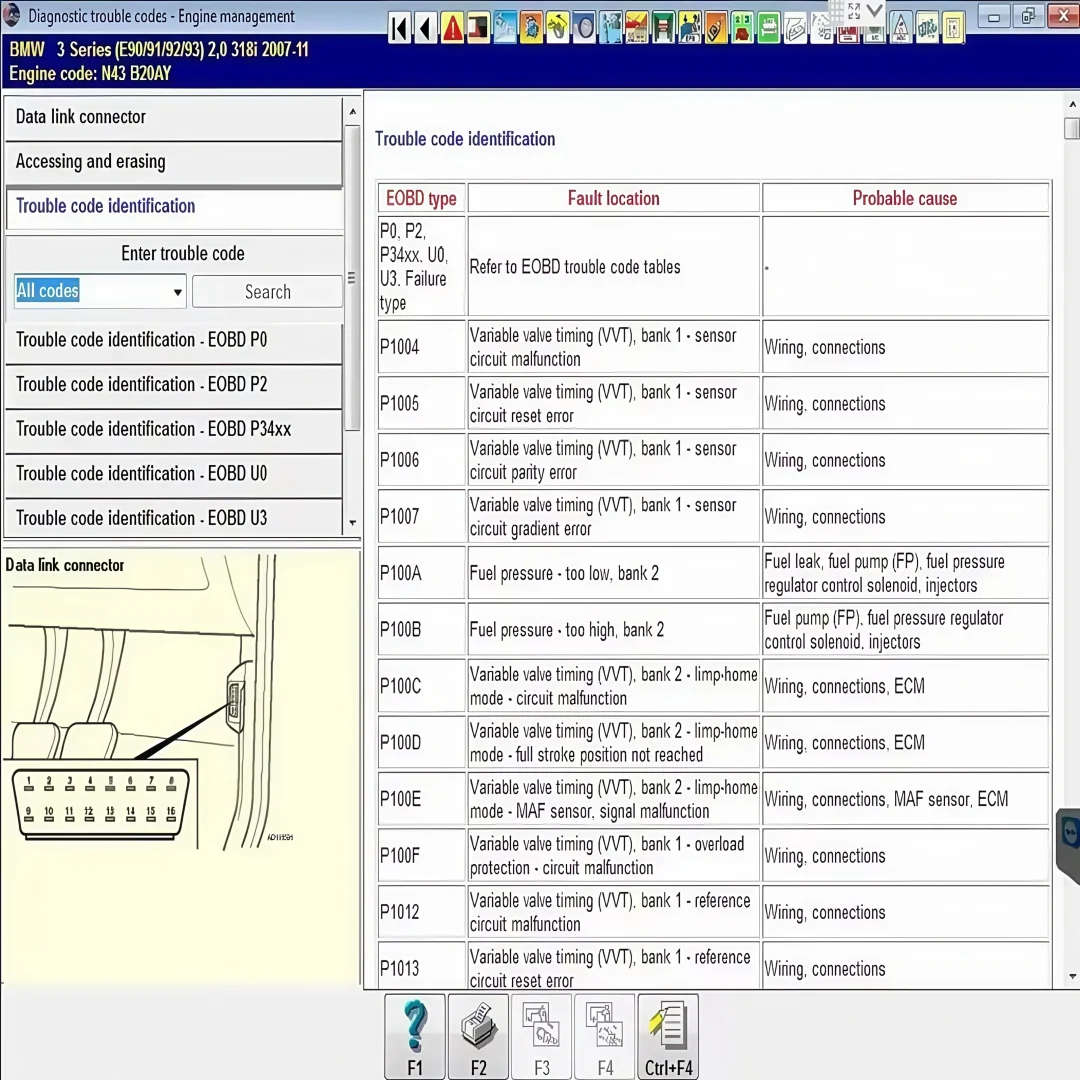The image size is (1080, 1080).
Task: Click inside the trouble code entry field
Action: click(90, 291)
